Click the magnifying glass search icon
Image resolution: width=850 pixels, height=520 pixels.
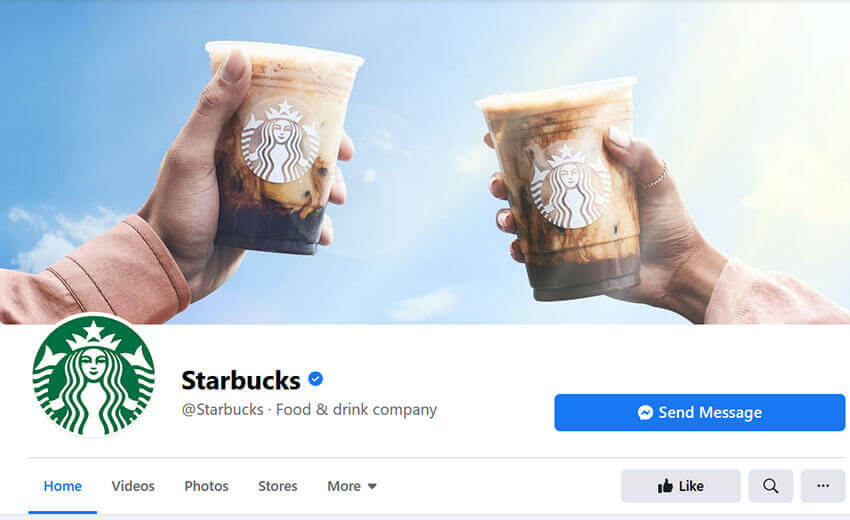[770, 486]
